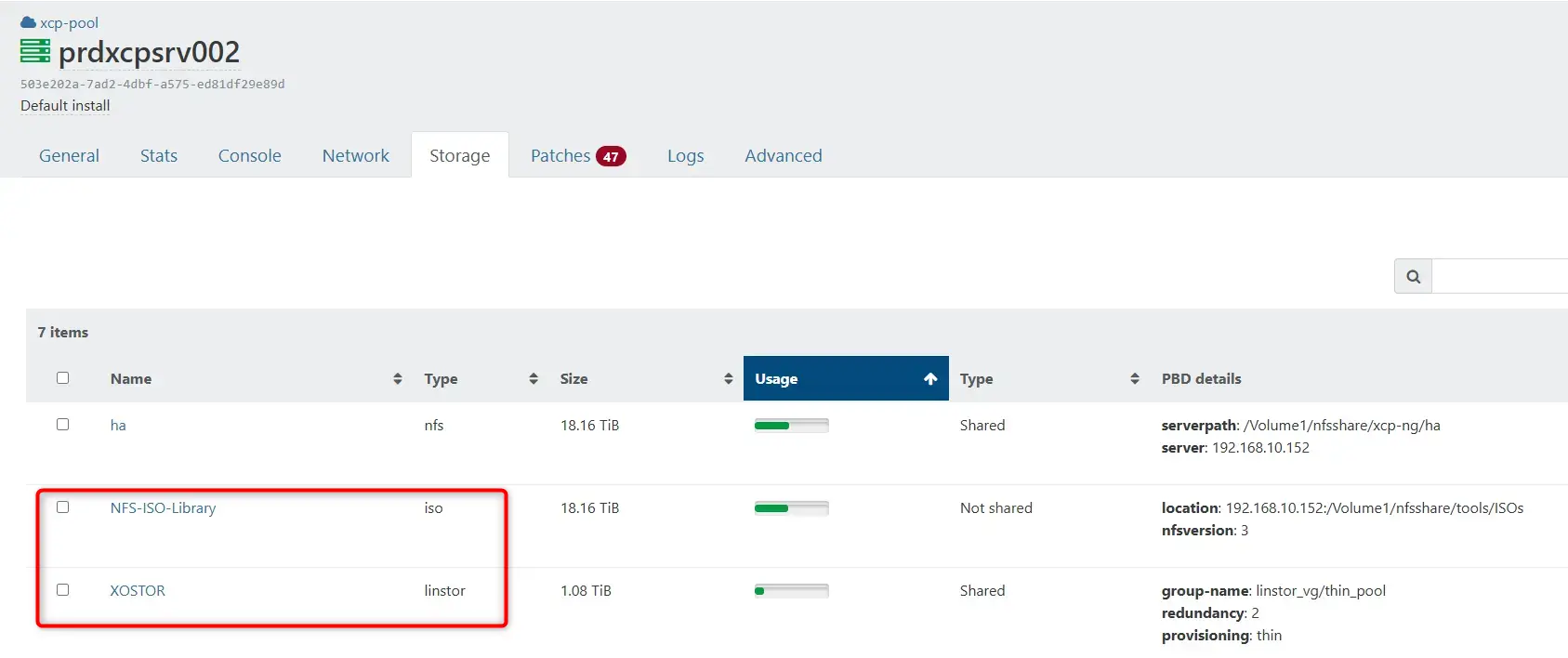Click the serverpath /Volume1/nfsshare/xcp-ng/ha detail
The height and width of the screenshot is (658, 1568).
[1300, 425]
